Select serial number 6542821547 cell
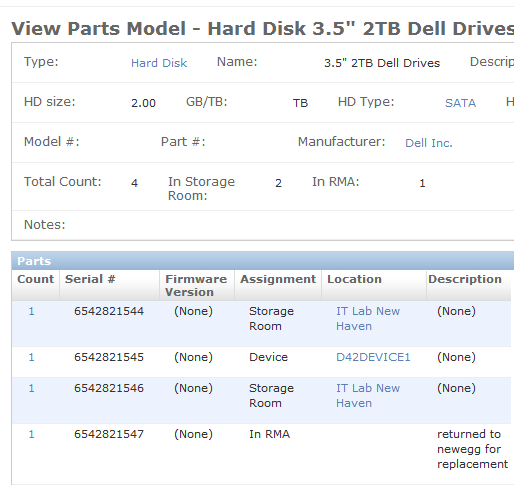 coord(109,434)
